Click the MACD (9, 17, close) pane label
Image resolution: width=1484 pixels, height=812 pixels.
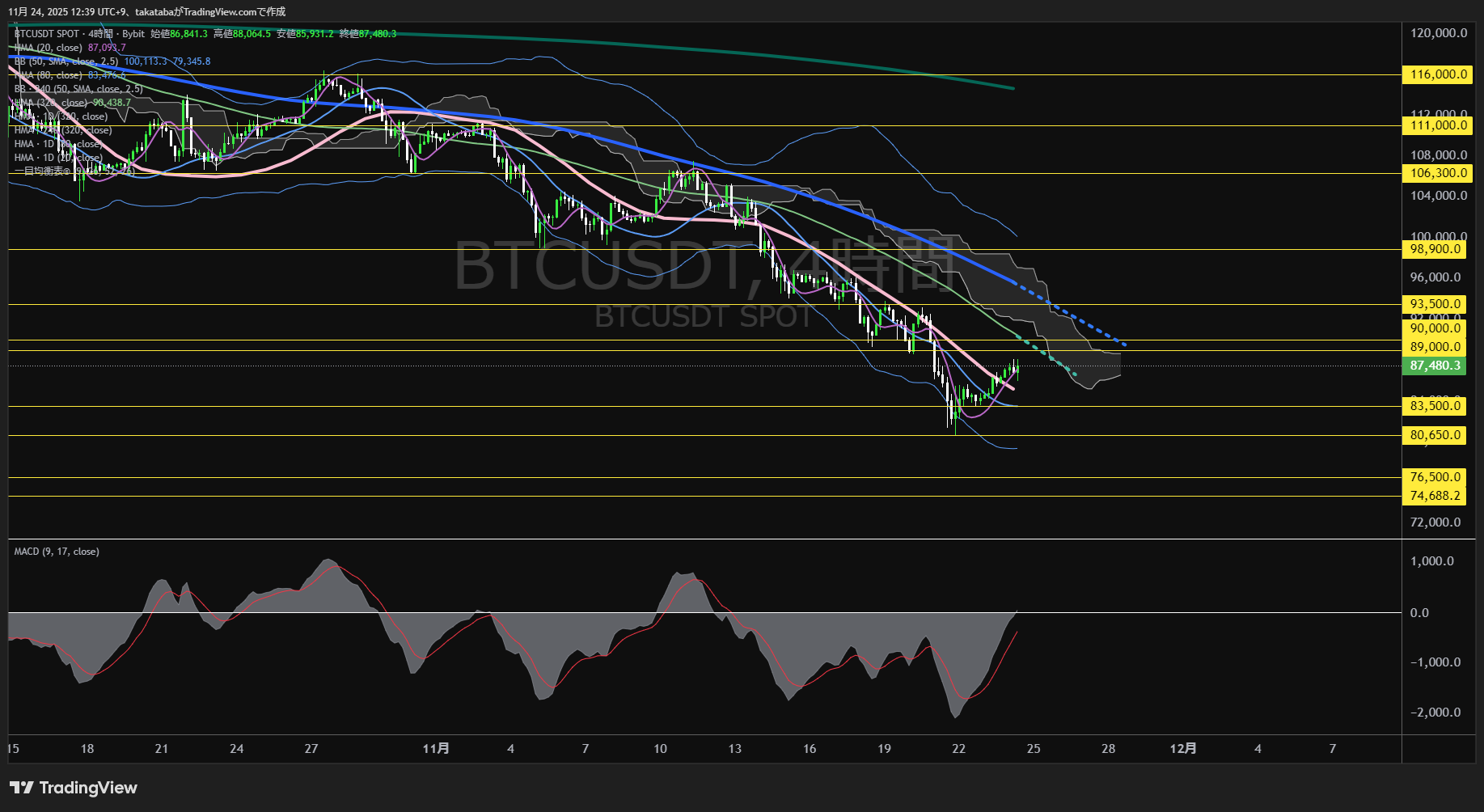click(55, 551)
